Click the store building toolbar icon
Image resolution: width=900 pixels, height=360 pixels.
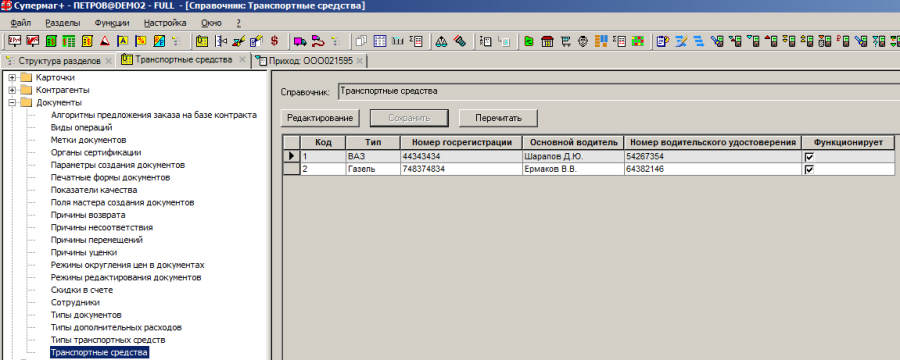click(547, 41)
